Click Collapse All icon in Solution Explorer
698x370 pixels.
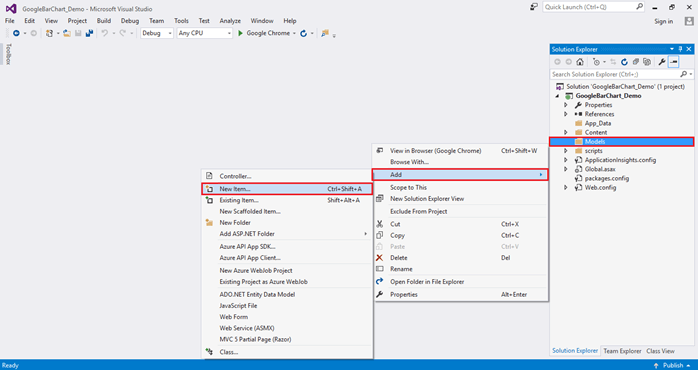coord(636,62)
